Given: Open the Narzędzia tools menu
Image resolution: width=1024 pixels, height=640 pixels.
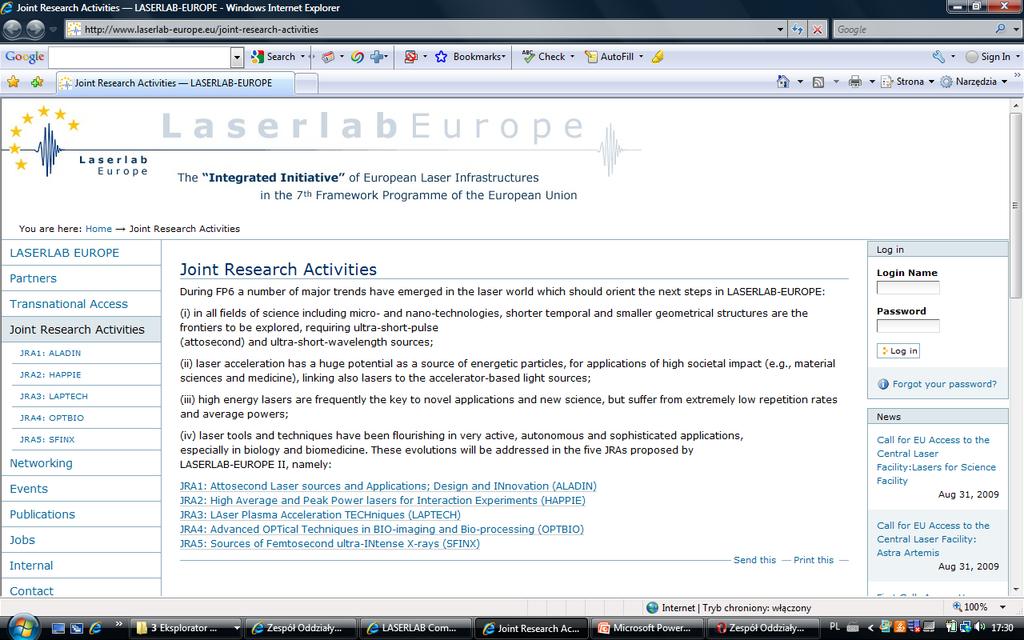Looking at the screenshot, I should [973, 82].
